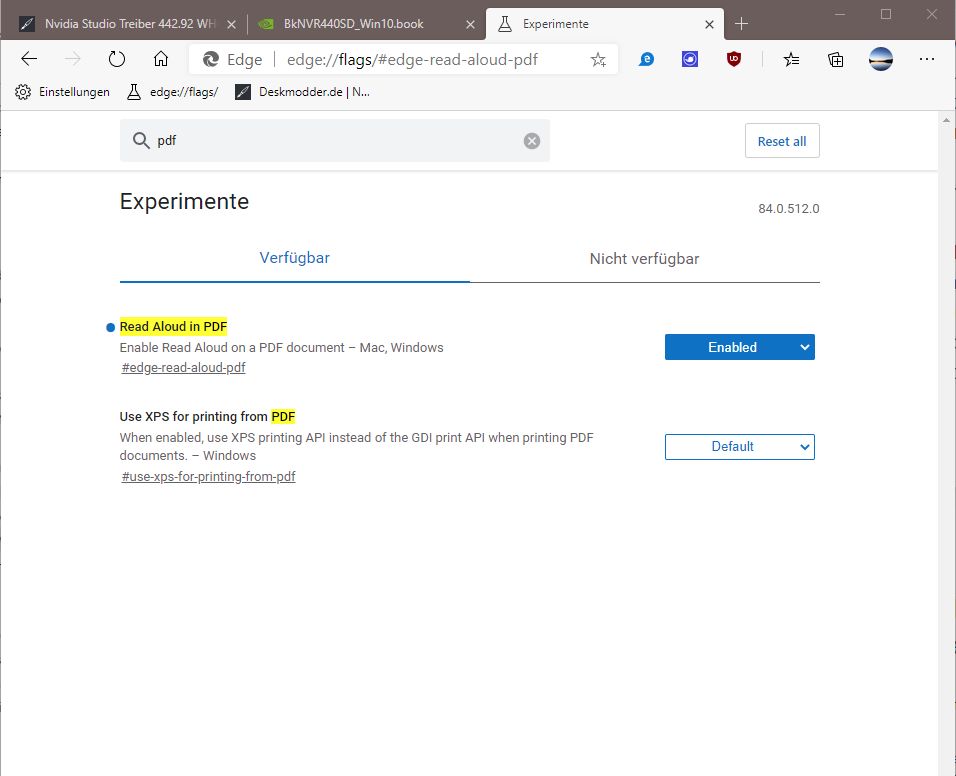956x776 pixels.
Task: Open the home page icon
Action: click(x=160, y=59)
